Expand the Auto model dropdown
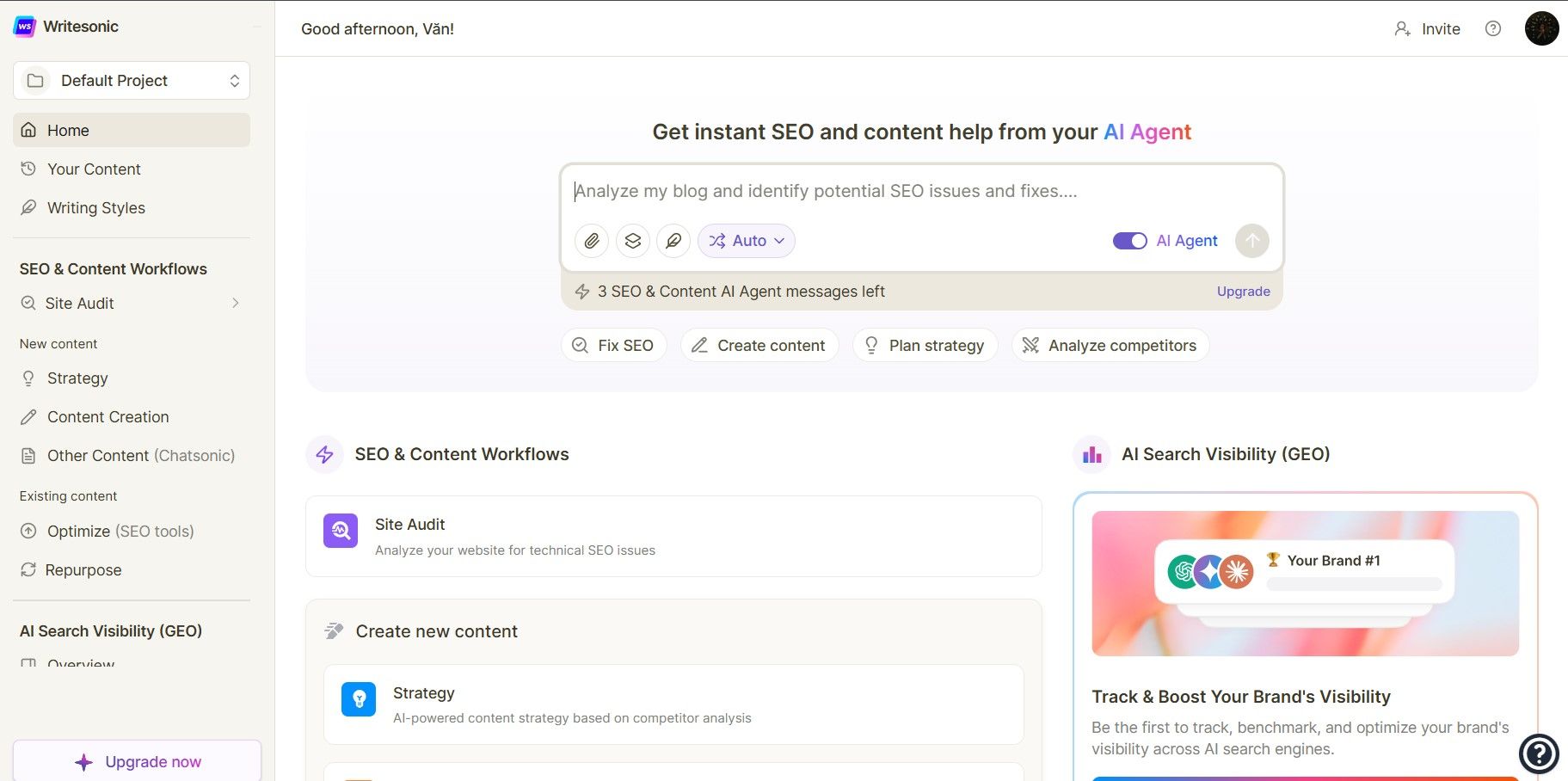 click(x=747, y=241)
